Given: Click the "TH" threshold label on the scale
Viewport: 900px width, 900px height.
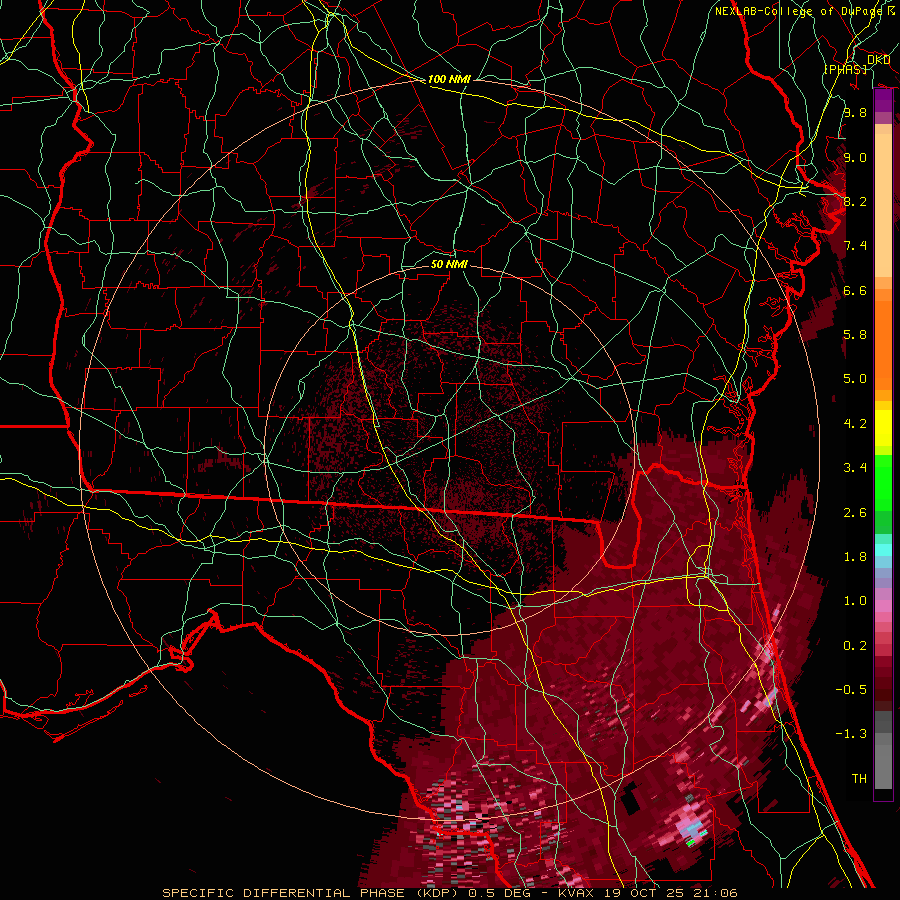Looking at the screenshot, I should (x=859, y=779).
